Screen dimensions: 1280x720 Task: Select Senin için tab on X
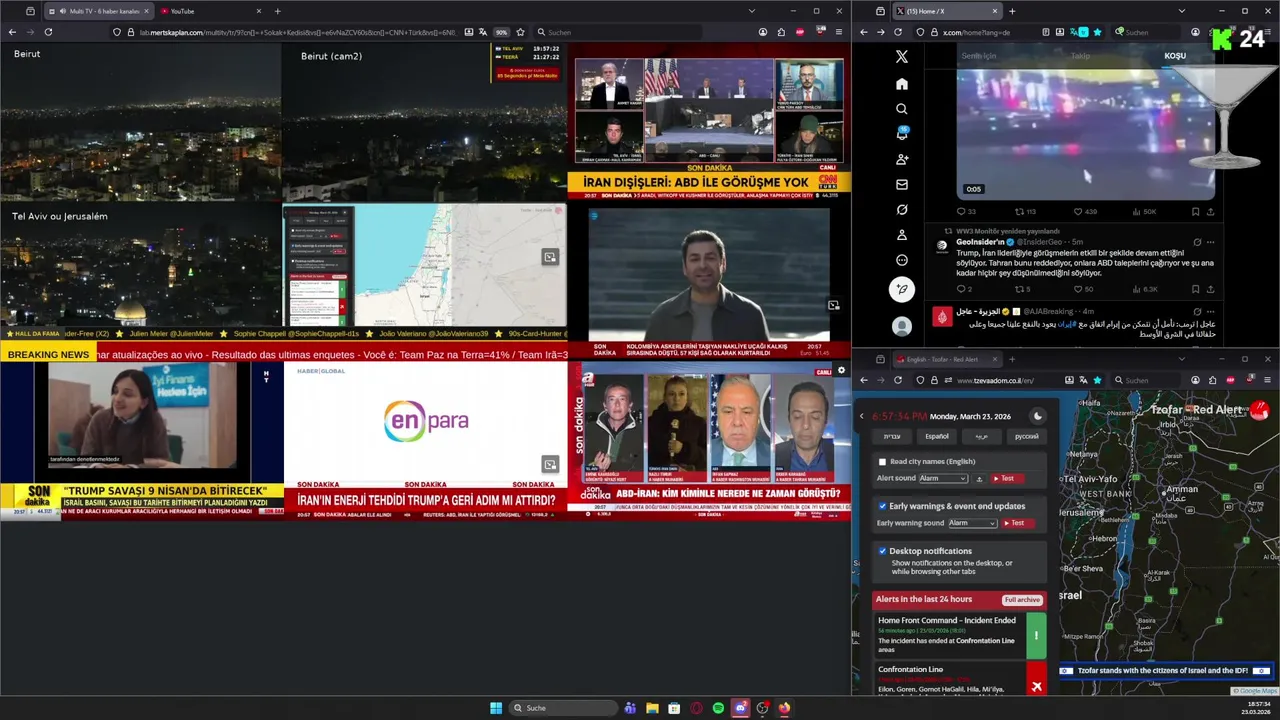tap(979, 56)
